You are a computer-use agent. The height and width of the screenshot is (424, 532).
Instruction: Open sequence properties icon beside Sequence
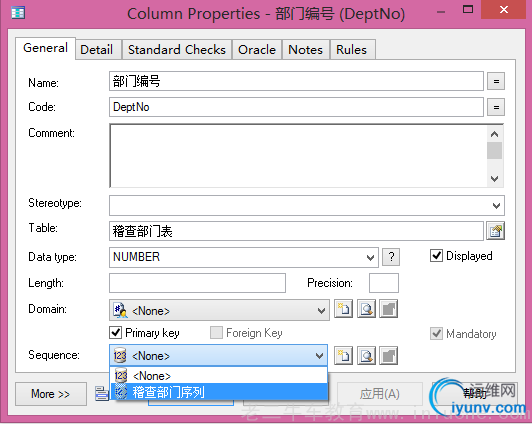click(x=388, y=356)
